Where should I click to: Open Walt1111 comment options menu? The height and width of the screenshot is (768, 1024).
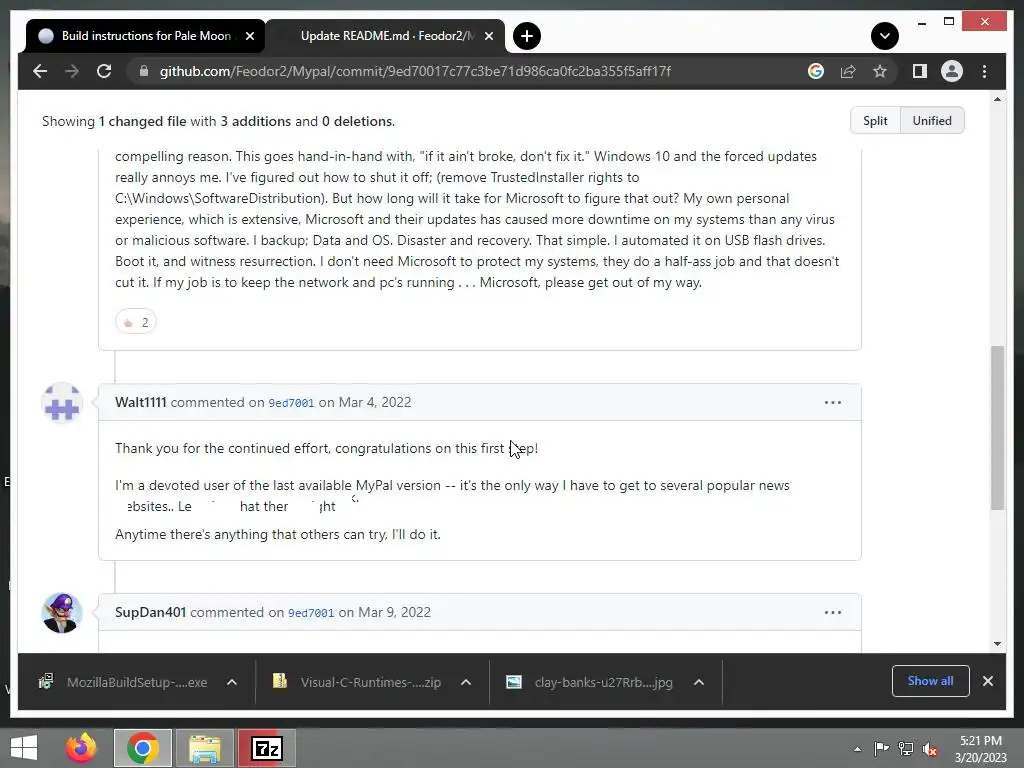pyautogui.click(x=833, y=402)
